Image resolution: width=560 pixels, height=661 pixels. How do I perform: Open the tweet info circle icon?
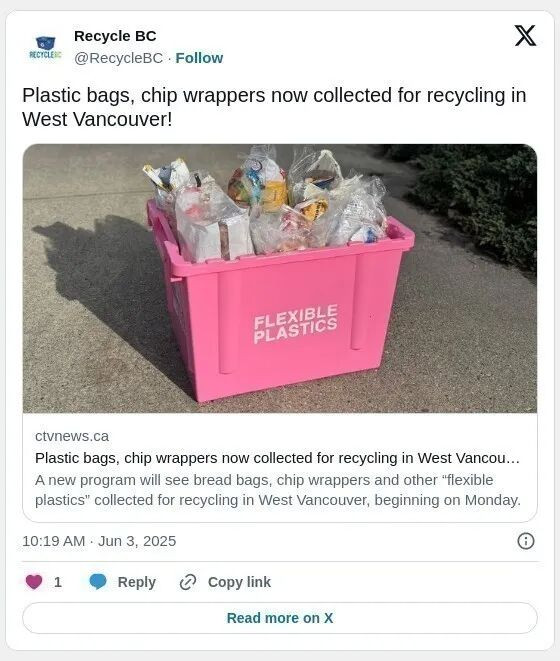(525, 541)
